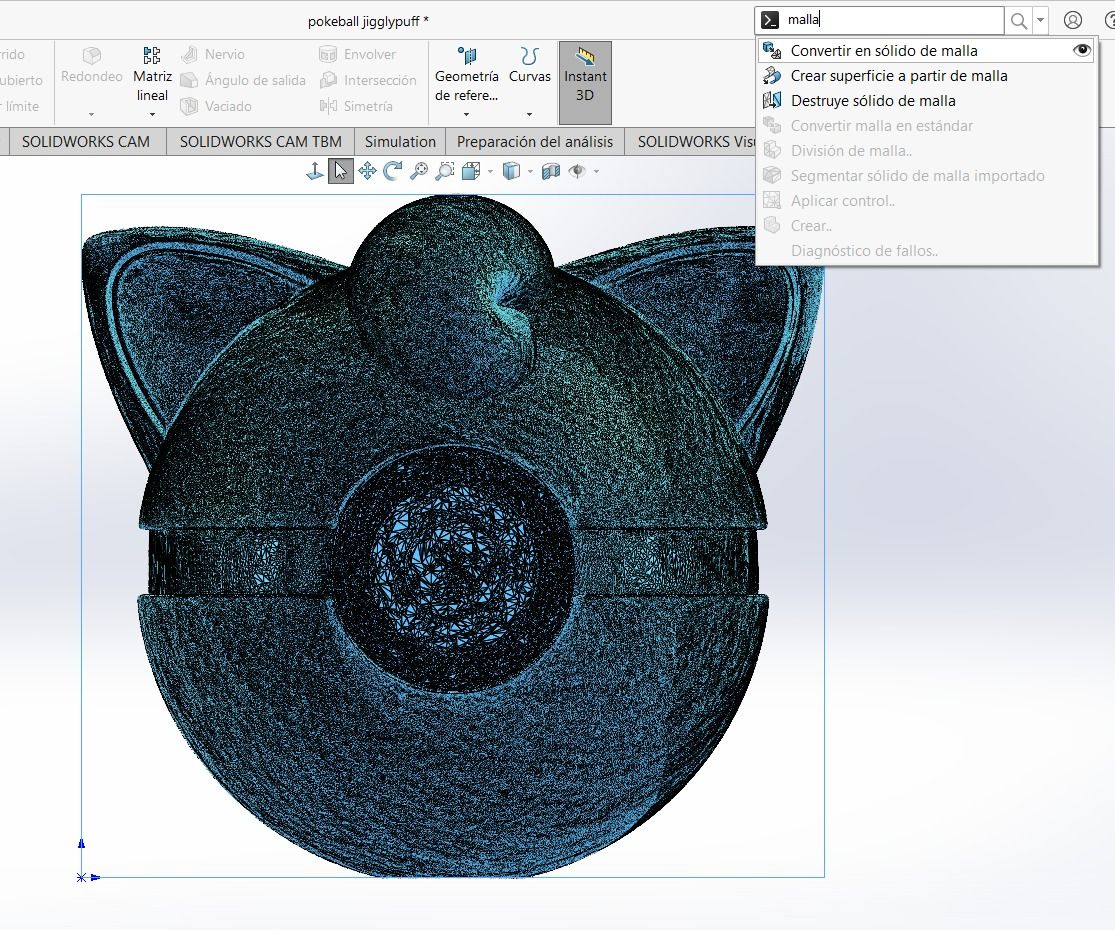1115x930 pixels.
Task: Switch to the SOLIDWORKS CAM tab
Action: point(86,141)
